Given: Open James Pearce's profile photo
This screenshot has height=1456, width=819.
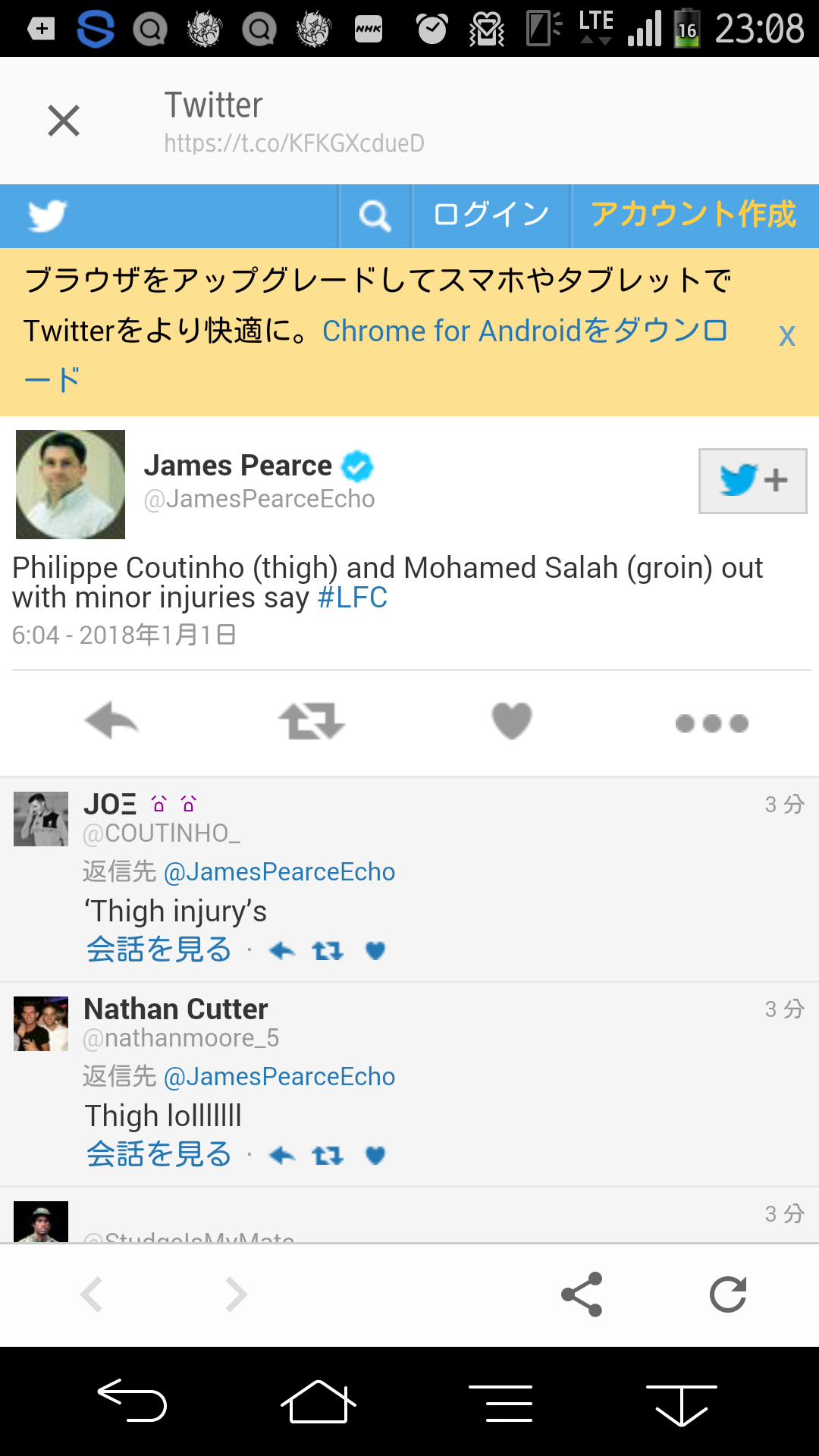Looking at the screenshot, I should coord(71,485).
